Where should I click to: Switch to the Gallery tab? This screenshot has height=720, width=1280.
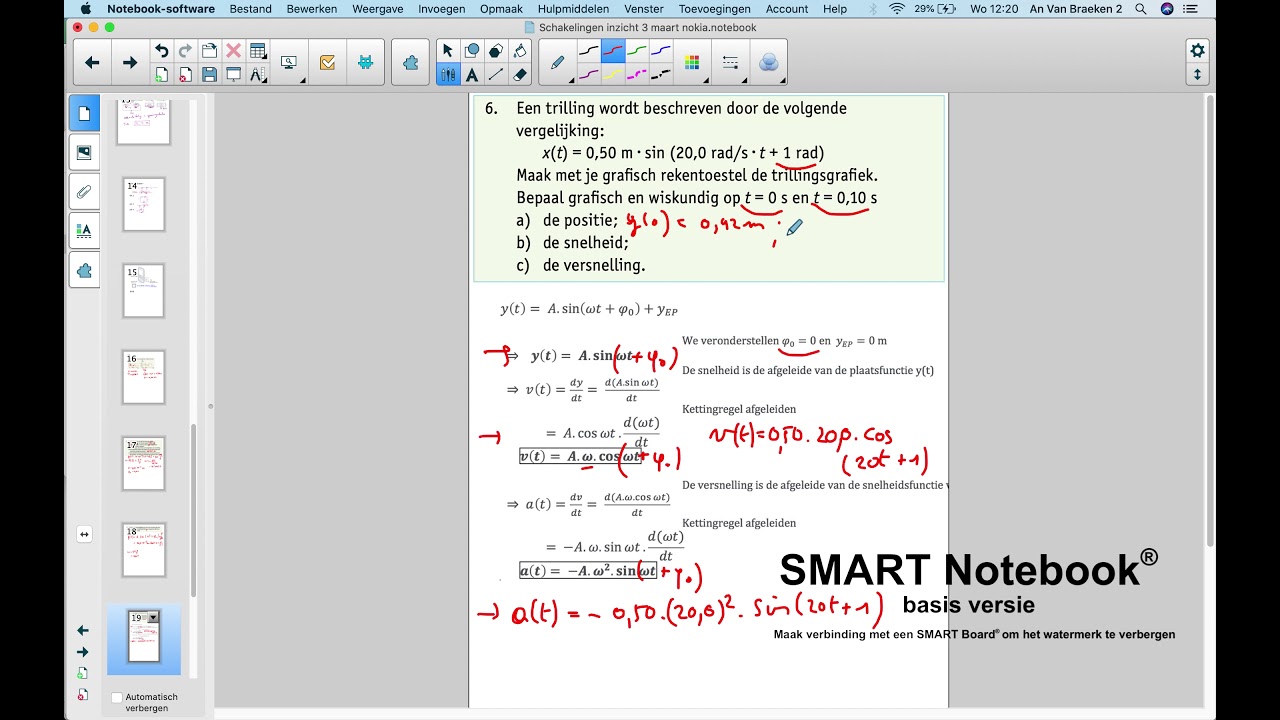coord(84,152)
